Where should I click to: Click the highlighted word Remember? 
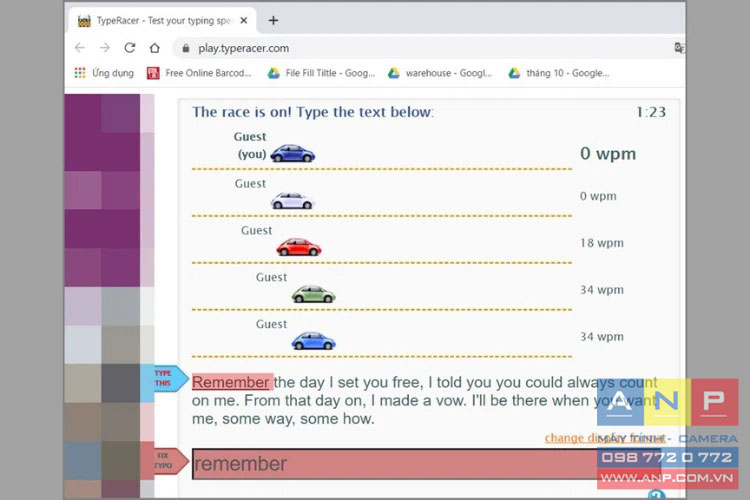[x=232, y=382]
